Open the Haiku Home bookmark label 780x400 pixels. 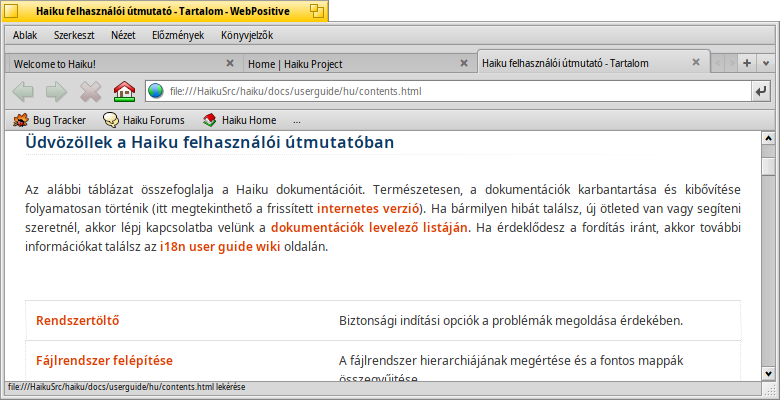coord(249,120)
